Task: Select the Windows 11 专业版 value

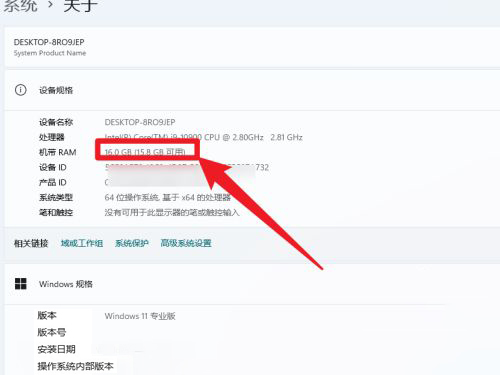Action: [140, 316]
